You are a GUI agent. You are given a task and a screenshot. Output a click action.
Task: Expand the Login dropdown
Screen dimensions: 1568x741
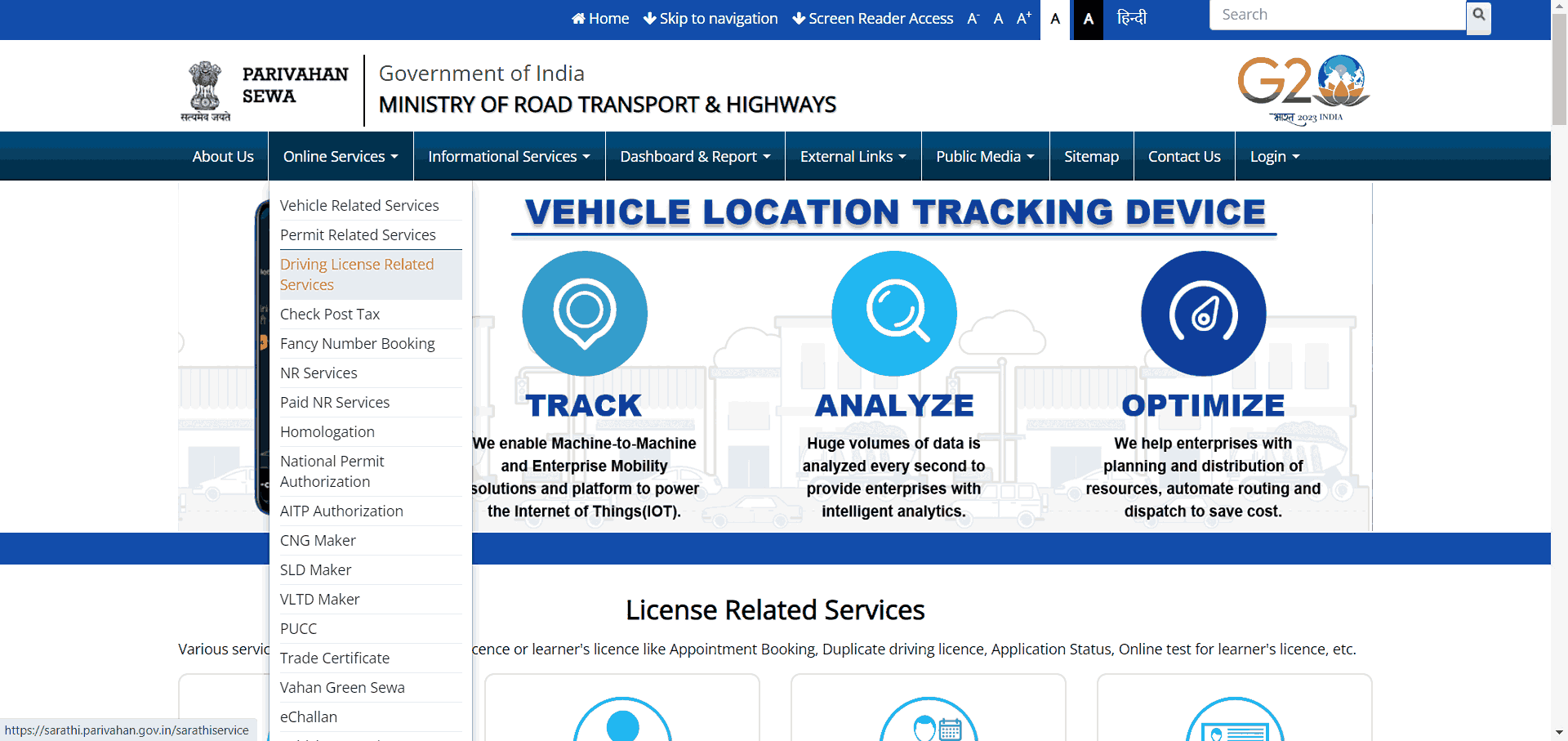coord(1275,156)
